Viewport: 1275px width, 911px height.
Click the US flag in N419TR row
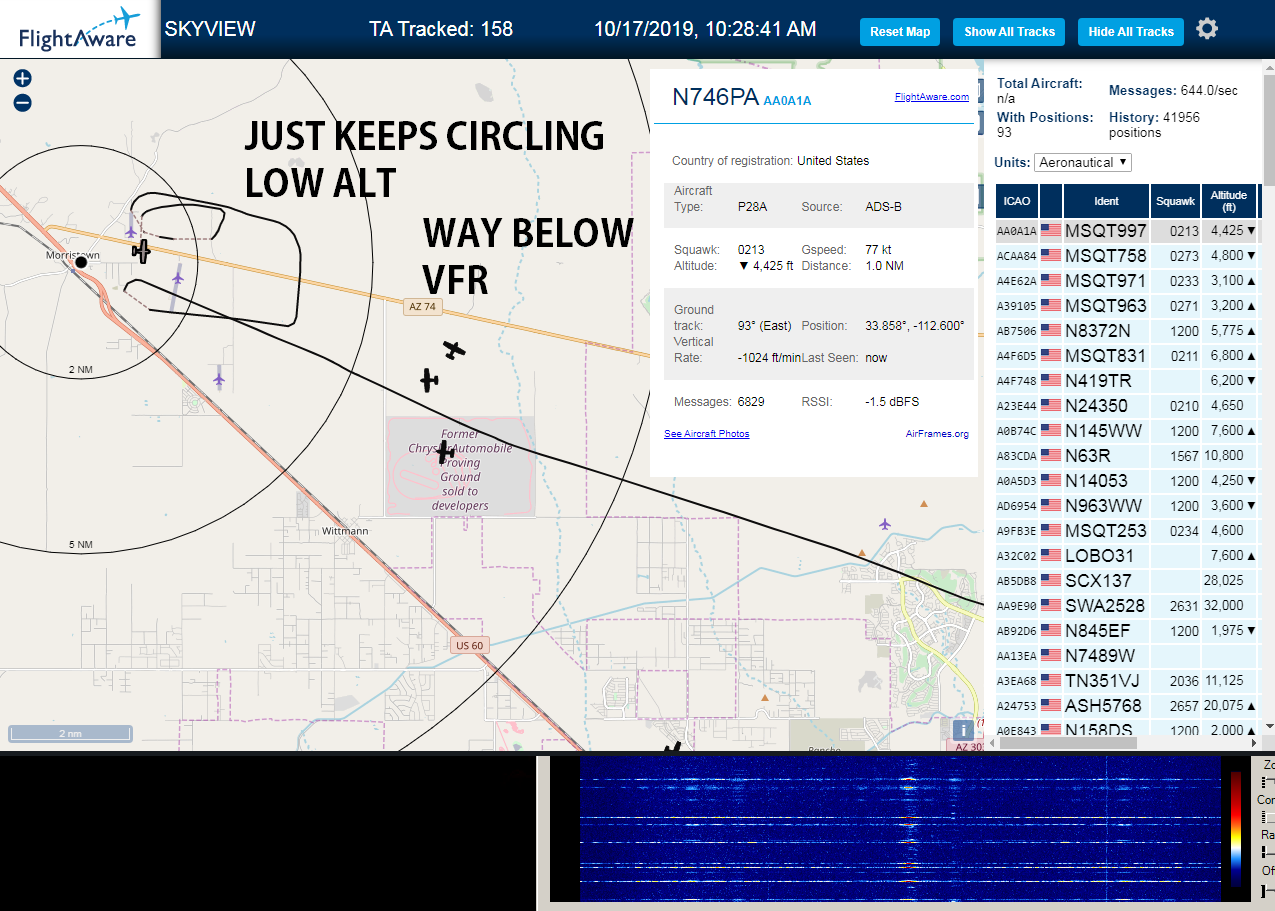(1051, 380)
